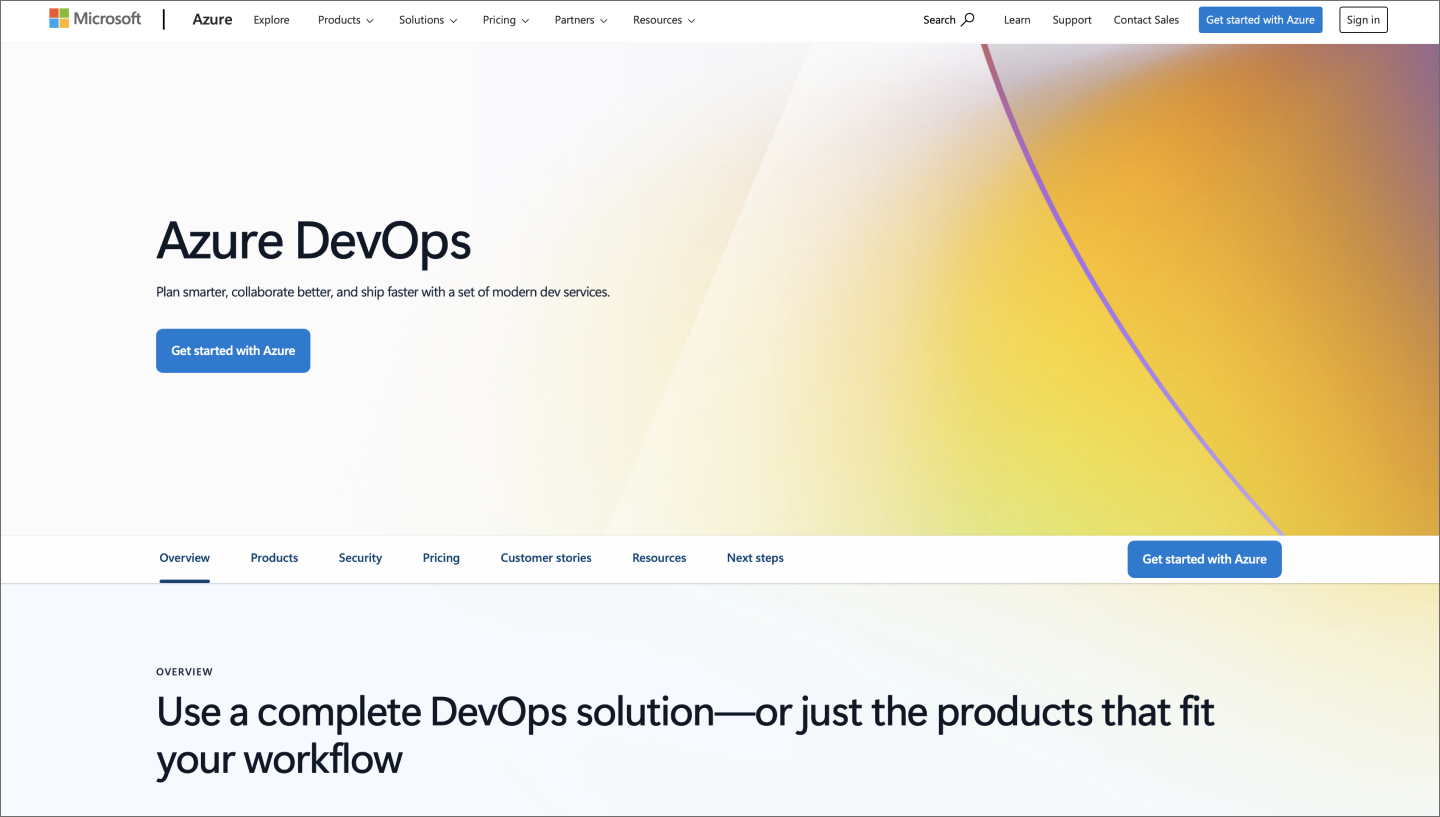The width and height of the screenshot is (1440, 817).
Task: Click Get started with Azure in header
Action: pyautogui.click(x=1260, y=20)
